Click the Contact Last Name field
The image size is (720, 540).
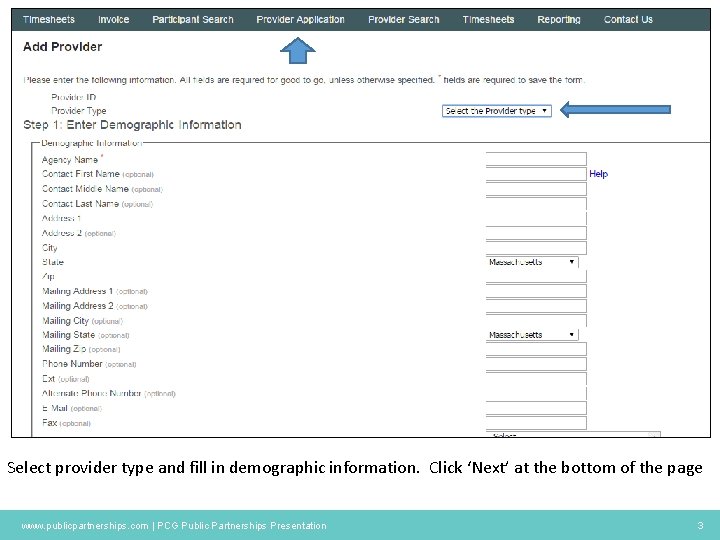[x=536, y=203]
